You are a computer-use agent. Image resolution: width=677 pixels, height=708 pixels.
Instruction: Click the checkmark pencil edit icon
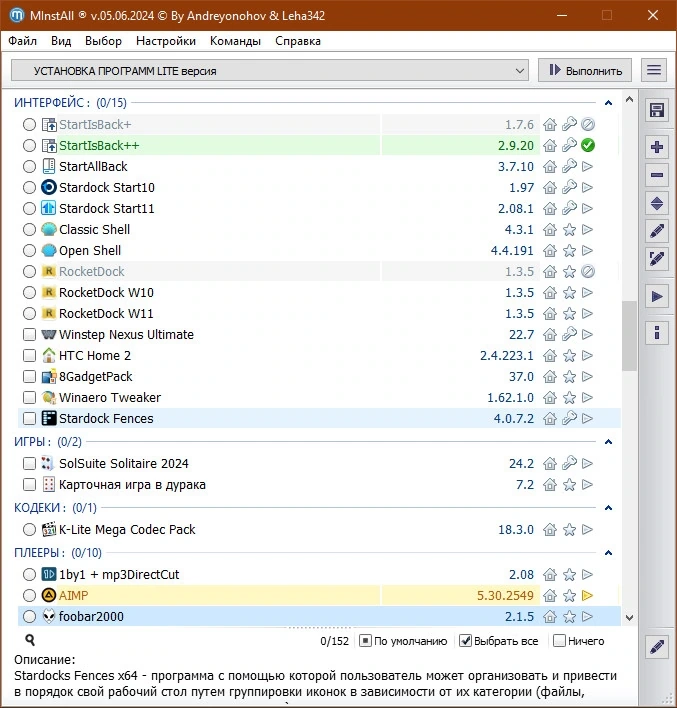point(657,259)
